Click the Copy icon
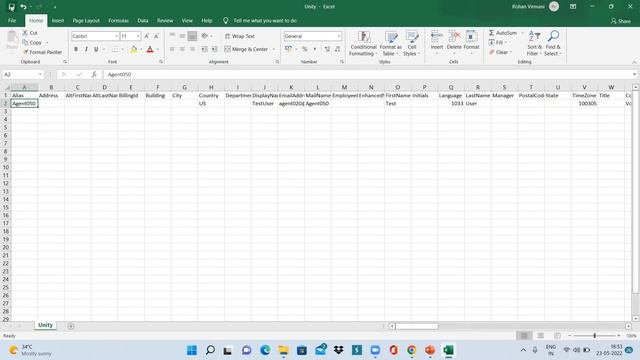640x360 pixels. coord(25,42)
